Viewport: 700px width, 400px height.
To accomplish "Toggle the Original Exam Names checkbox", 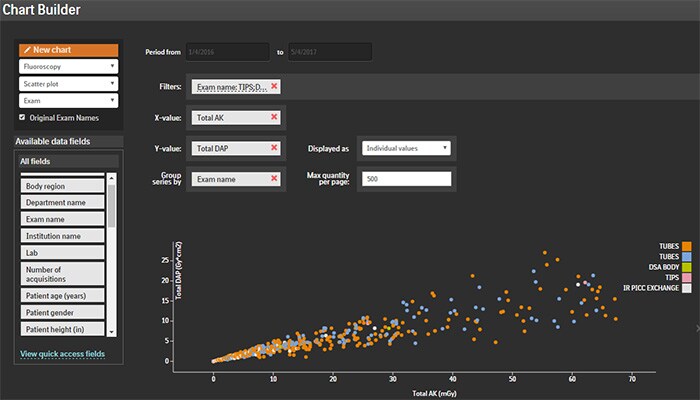I will coord(22,117).
